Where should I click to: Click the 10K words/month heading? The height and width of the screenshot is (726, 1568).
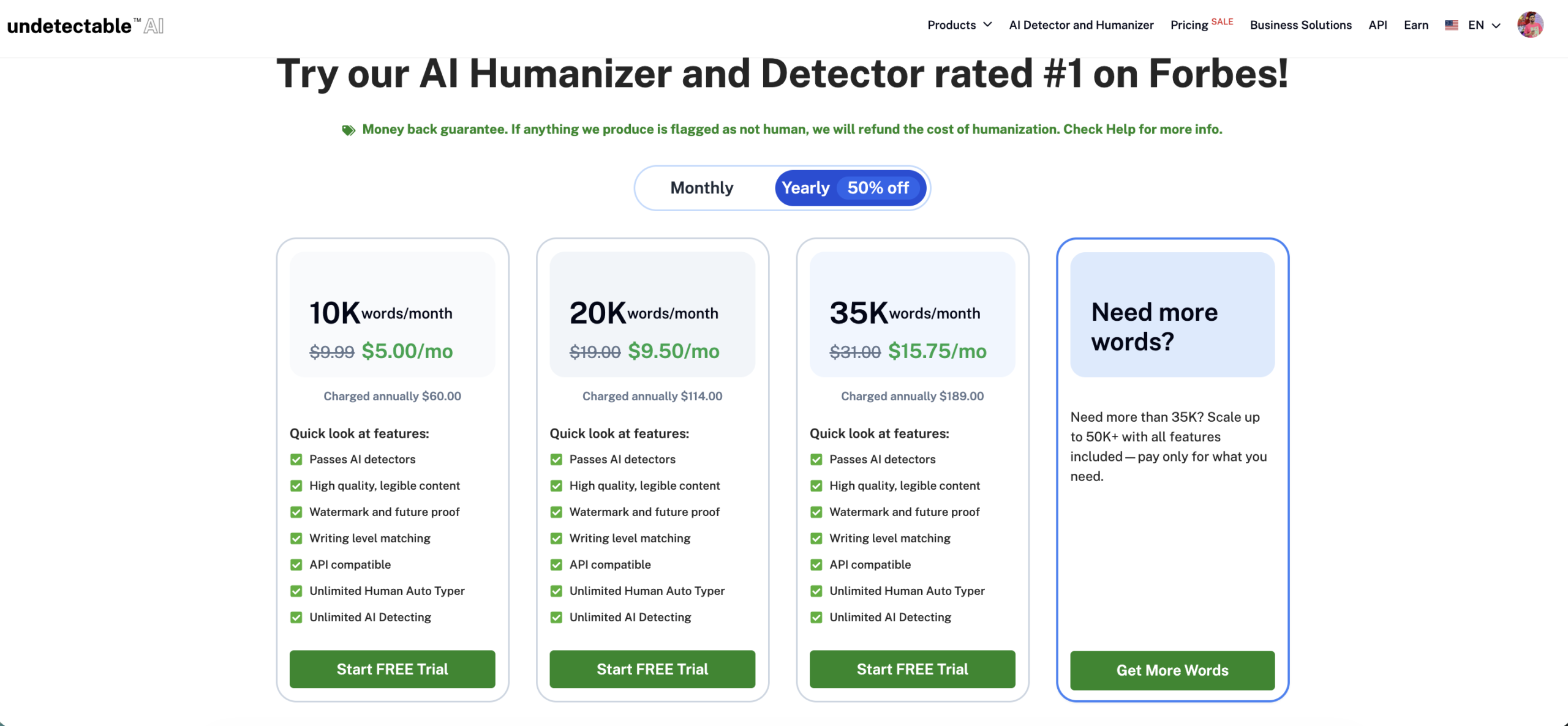click(381, 313)
